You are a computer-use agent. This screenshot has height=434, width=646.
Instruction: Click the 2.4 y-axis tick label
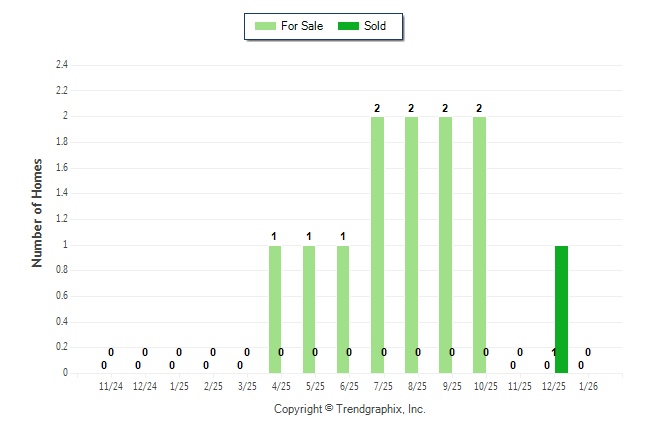tap(61, 65)
